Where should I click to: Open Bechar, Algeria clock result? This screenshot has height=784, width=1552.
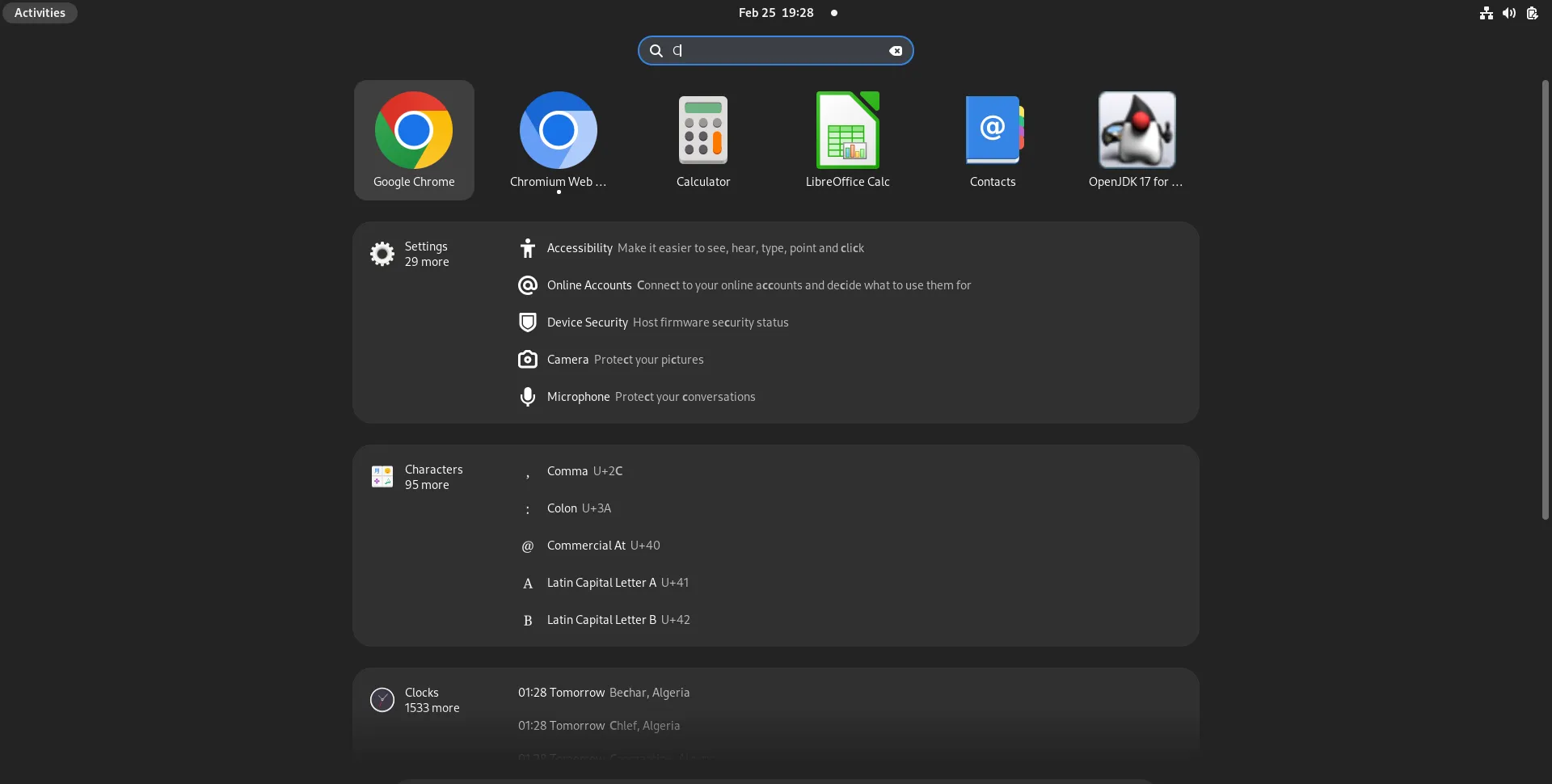point(852,693)
